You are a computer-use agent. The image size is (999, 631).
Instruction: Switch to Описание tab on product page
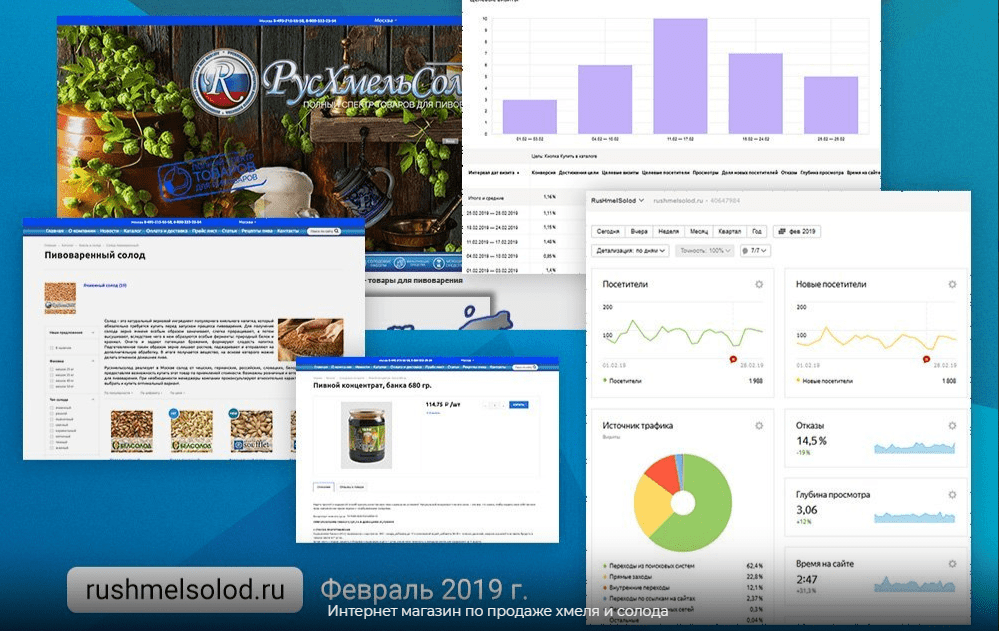tap(324, 487)
